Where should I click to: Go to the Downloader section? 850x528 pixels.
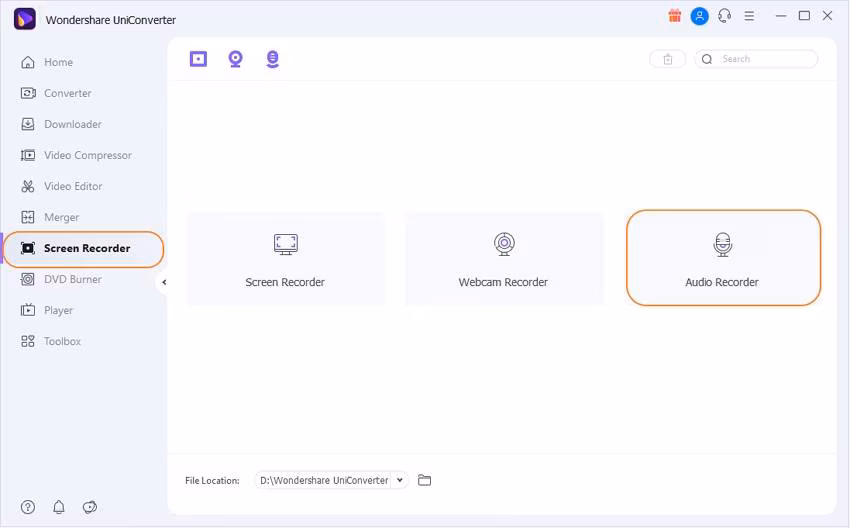pyautogui.click(x=61, y=124)
